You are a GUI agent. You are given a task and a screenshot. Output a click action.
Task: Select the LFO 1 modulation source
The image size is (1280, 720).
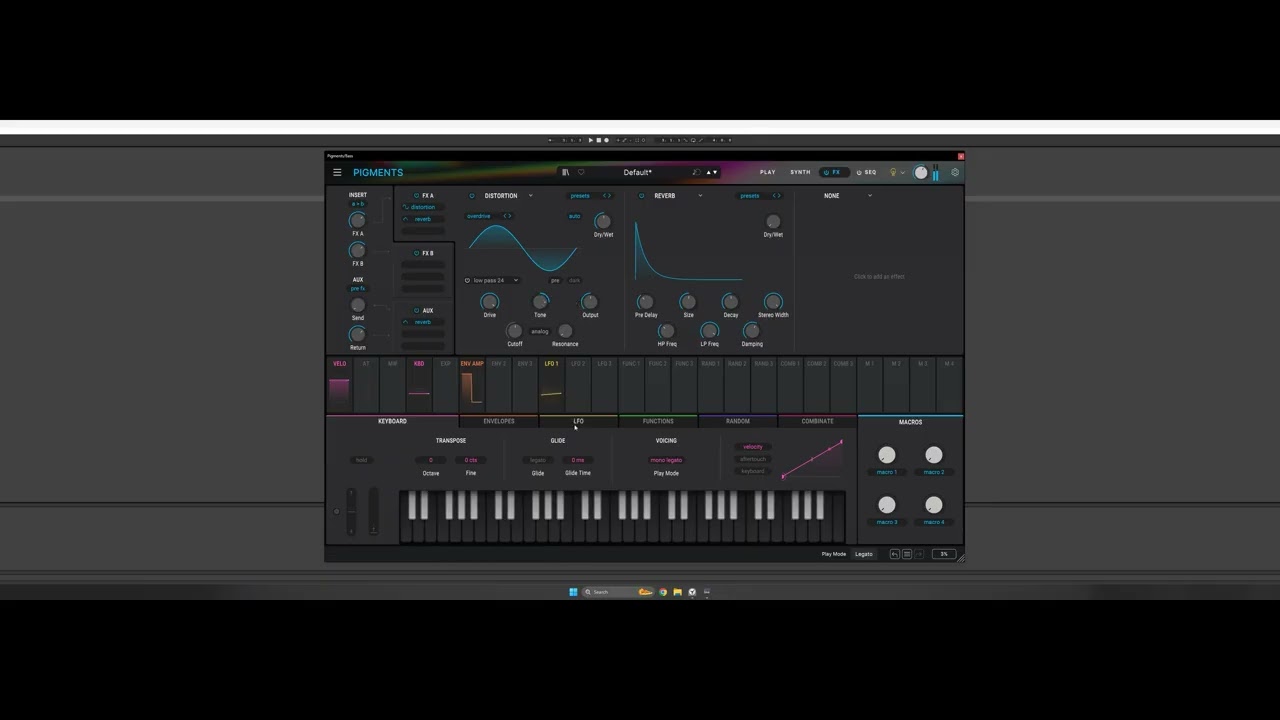point(551,383)
